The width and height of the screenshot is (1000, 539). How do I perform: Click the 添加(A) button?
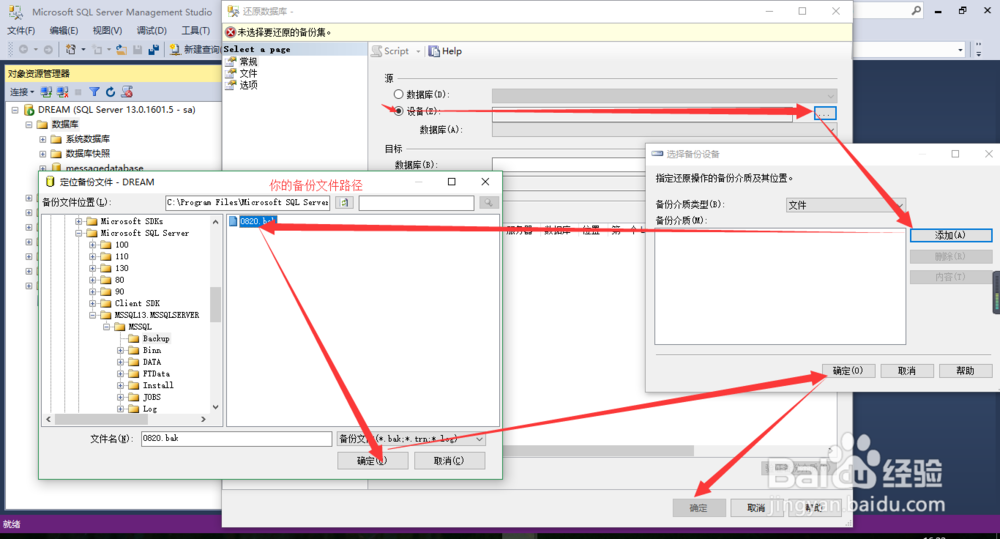[950, 235]
